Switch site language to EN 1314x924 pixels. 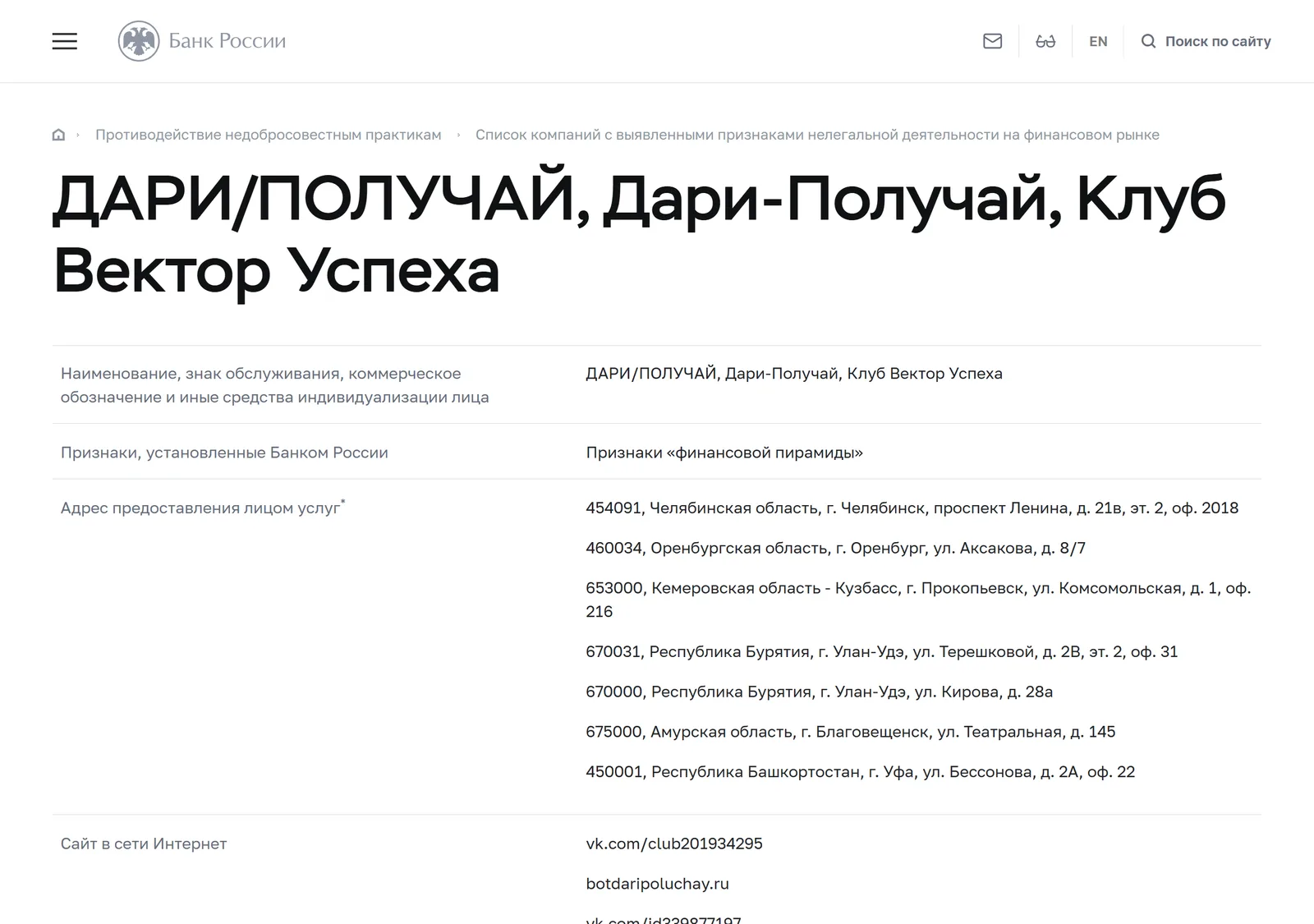coord(1098,41)
